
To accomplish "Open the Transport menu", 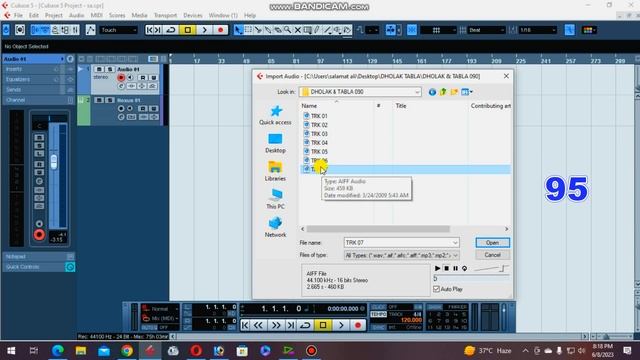I will 165,16.
